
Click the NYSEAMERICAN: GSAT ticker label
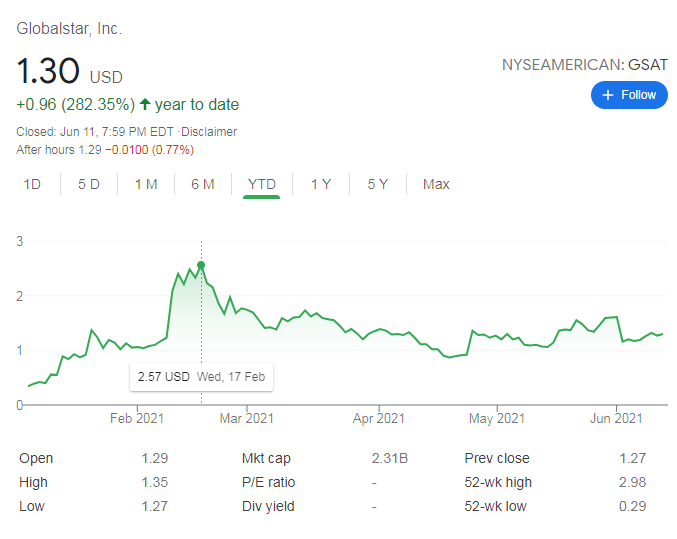[585, 65]
